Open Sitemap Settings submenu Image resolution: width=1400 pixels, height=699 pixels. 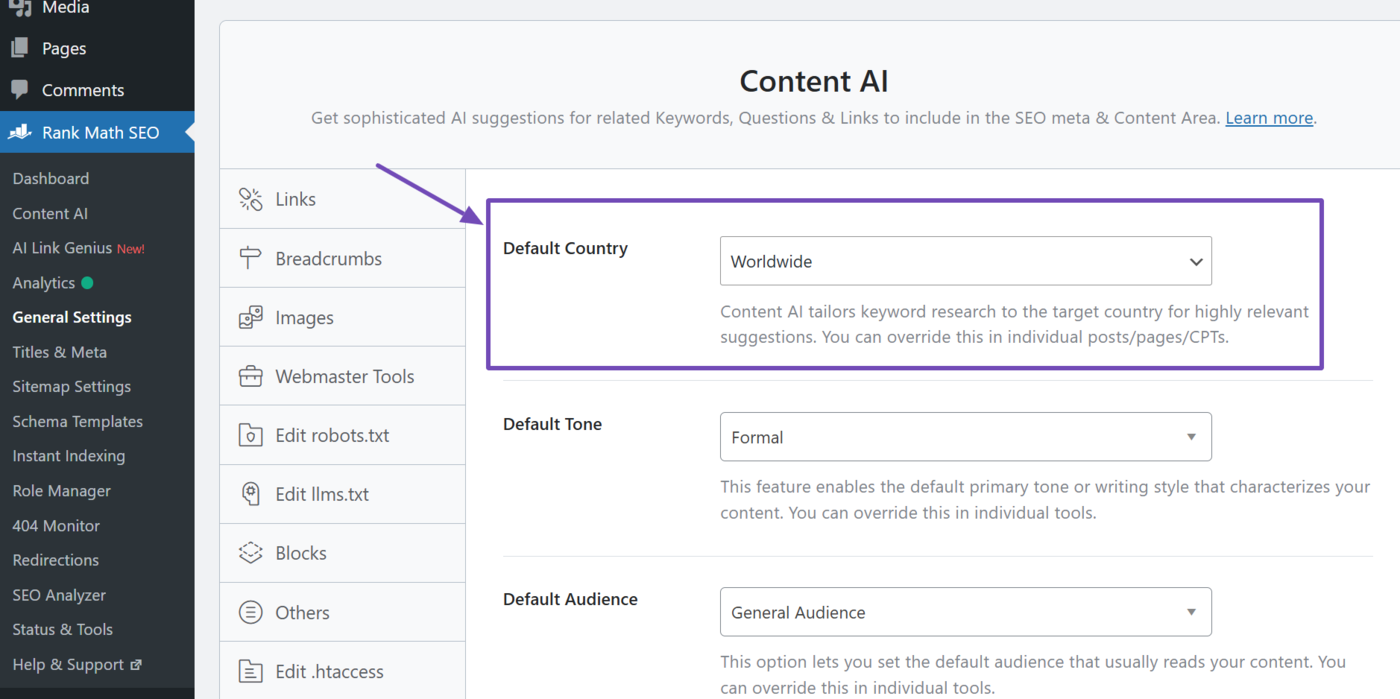(x=72, y=386)
